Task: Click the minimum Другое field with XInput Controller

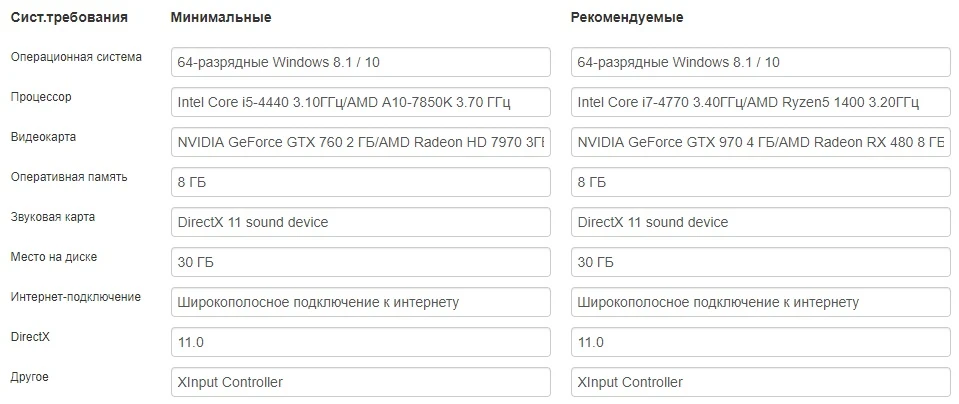Action: coord(360,382)
